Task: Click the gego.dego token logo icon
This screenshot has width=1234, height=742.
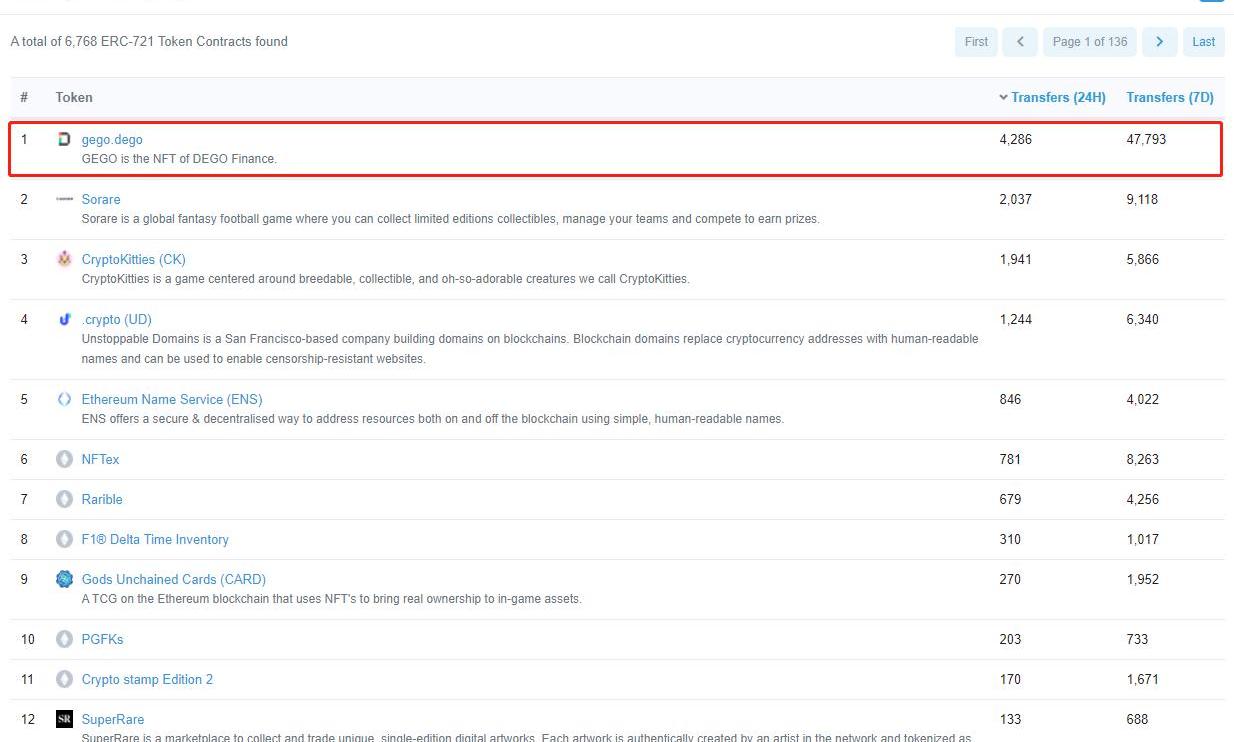Action: point(64,139)
